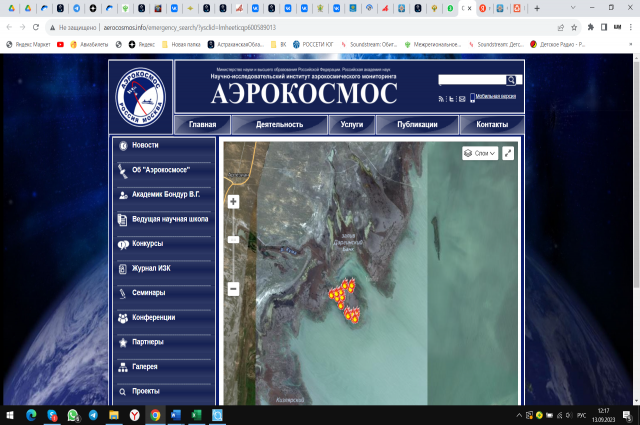Image resolution: width=640 pixels, height=425 pixels.
Task: Click the Не защищено security indicator
Action: click(x=73, y=27)
